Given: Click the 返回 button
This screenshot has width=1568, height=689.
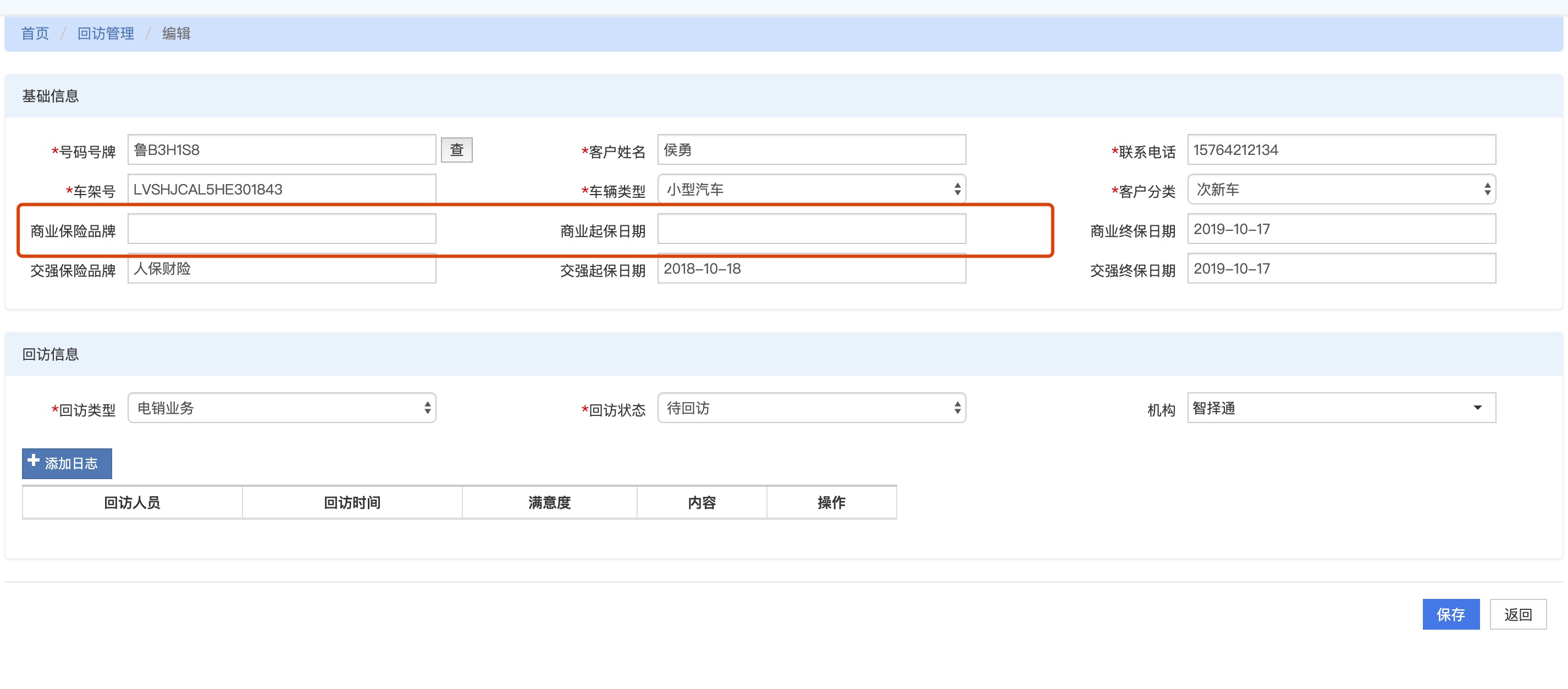Looking at the screenshot, I should 1517,614.
